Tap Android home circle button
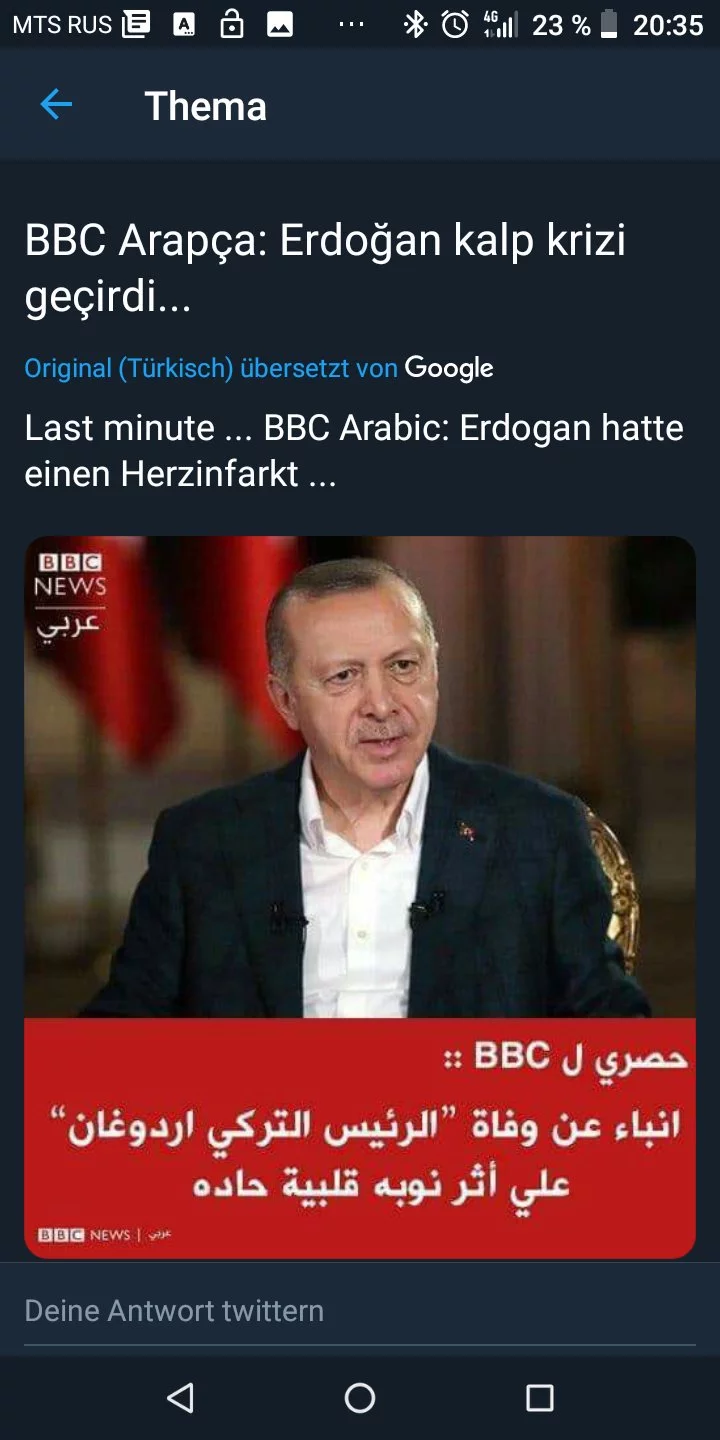Image resolution: width=720 pixels, height=1440 pixels. click(x=360, y=1397)
